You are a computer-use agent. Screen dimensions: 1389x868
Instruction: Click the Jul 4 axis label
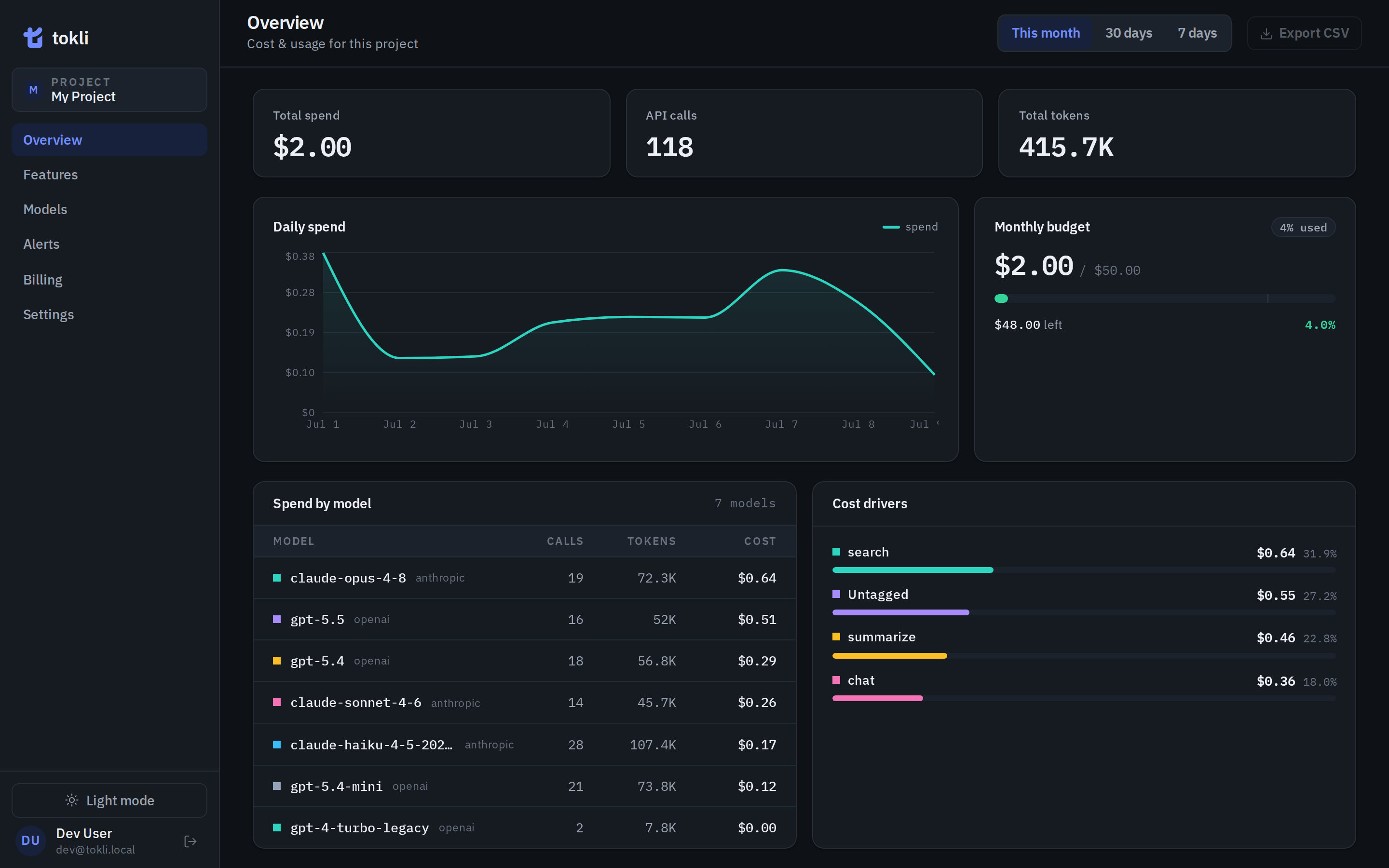552,424
